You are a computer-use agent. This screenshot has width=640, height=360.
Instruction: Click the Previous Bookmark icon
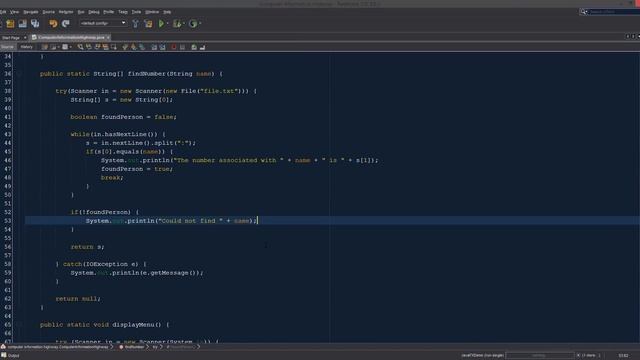pos(125,47)
